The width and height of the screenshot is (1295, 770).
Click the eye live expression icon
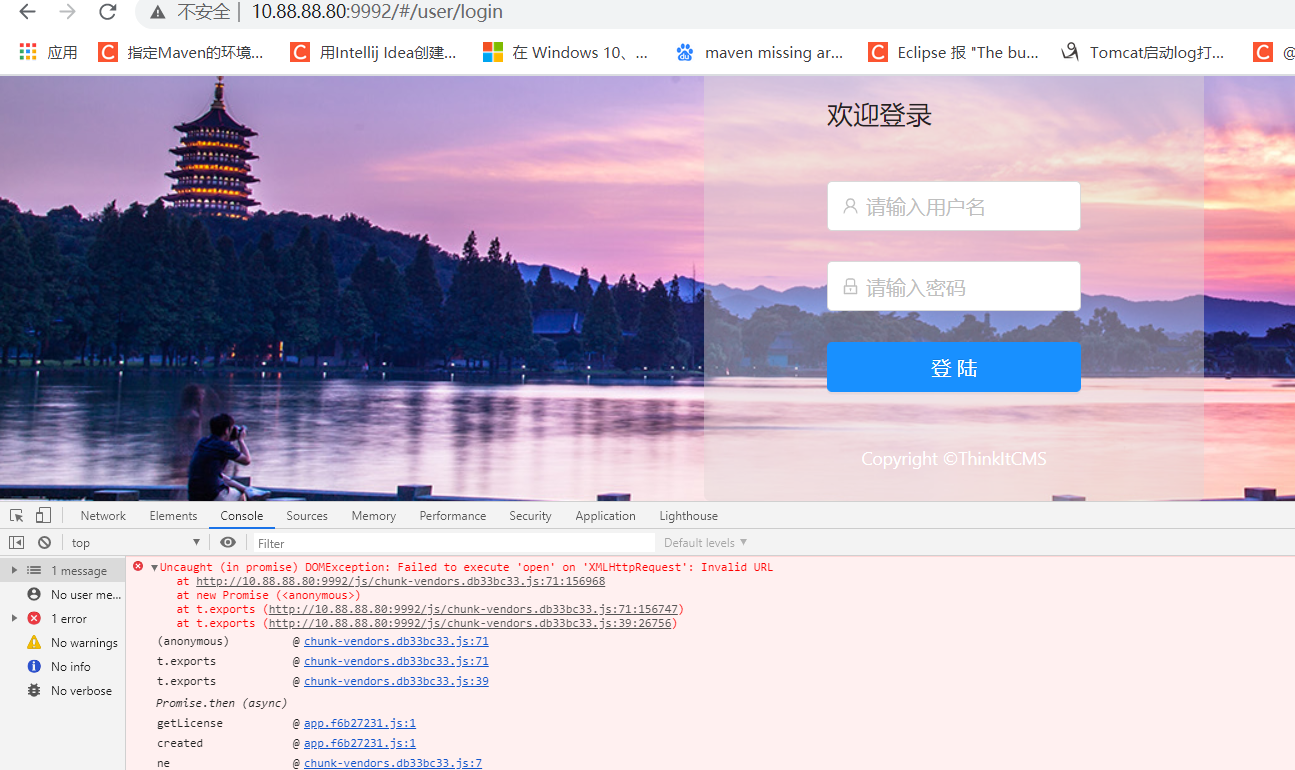click(x=228, y=542)
